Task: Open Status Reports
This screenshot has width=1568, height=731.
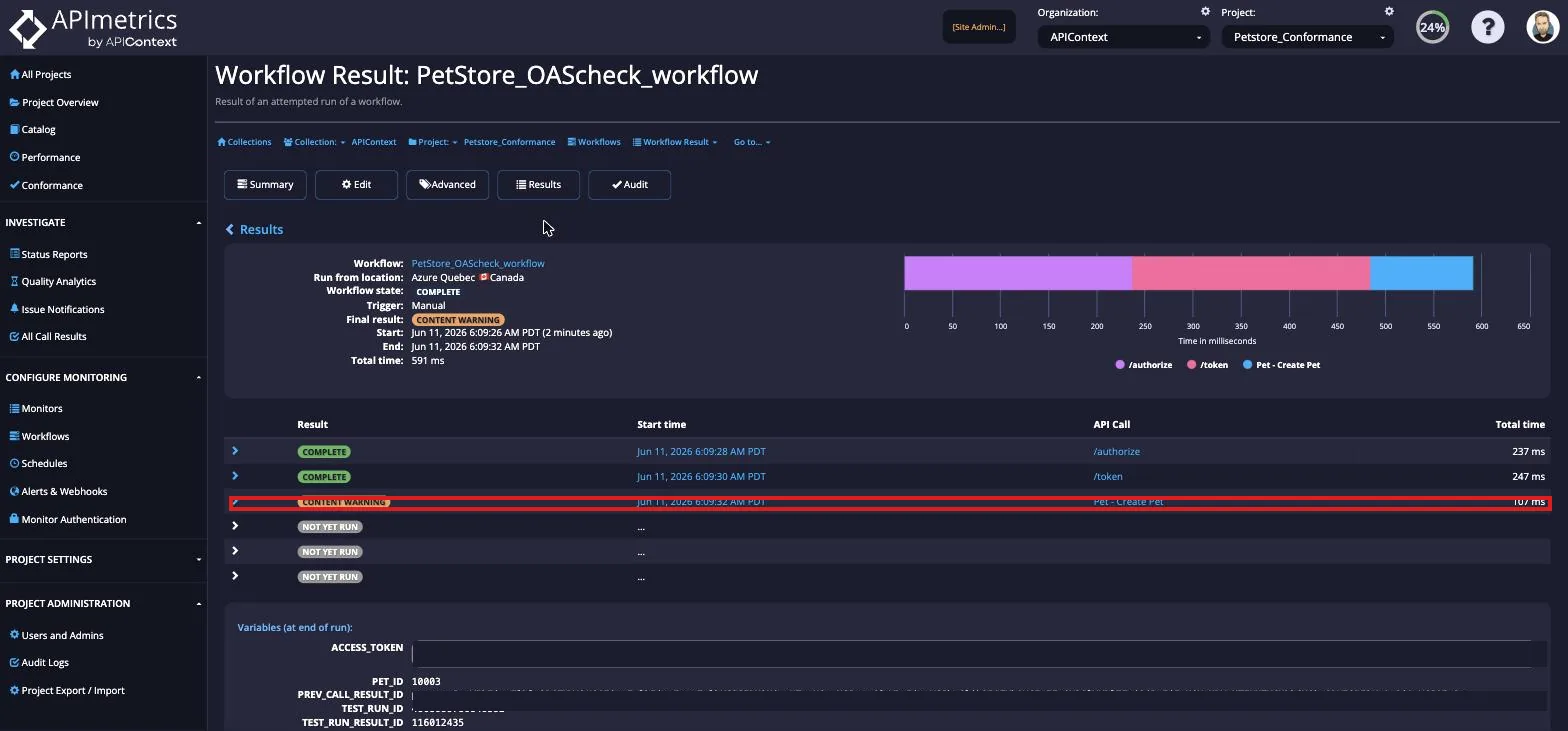Action: pyautogui.click(x=48, y=254)
